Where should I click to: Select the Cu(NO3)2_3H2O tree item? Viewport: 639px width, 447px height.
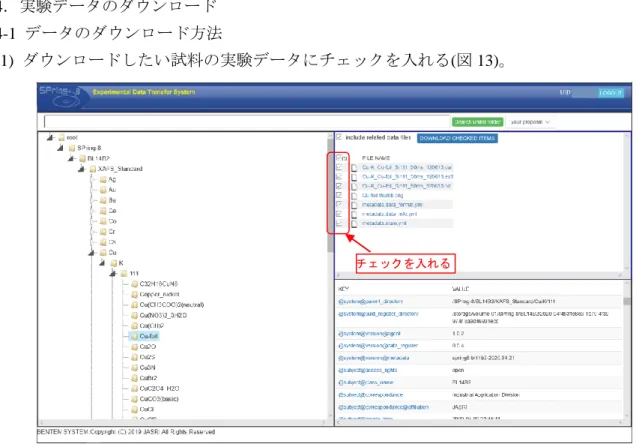(x=163, y=315)
